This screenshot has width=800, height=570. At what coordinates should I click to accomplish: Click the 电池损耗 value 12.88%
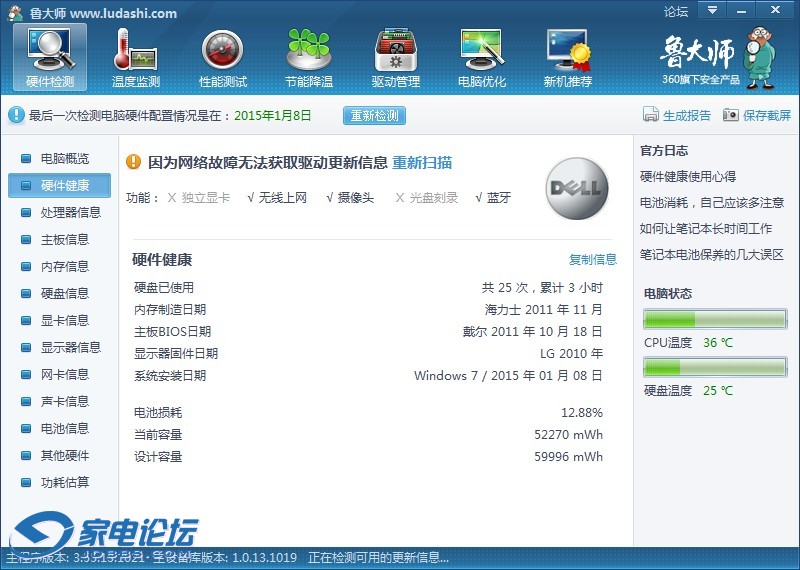point(582,412)
